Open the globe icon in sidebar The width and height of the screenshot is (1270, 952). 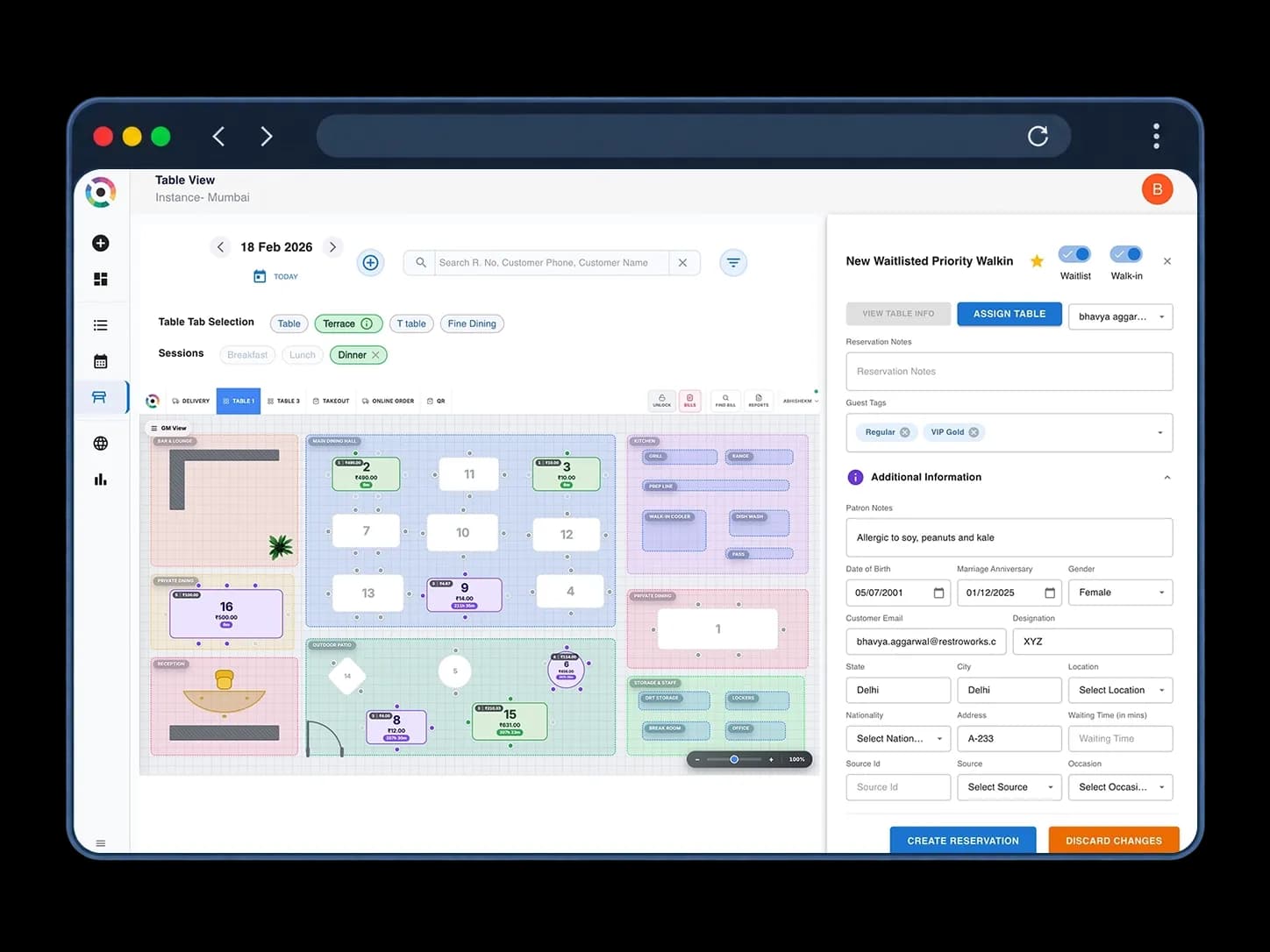pos(101,444)
